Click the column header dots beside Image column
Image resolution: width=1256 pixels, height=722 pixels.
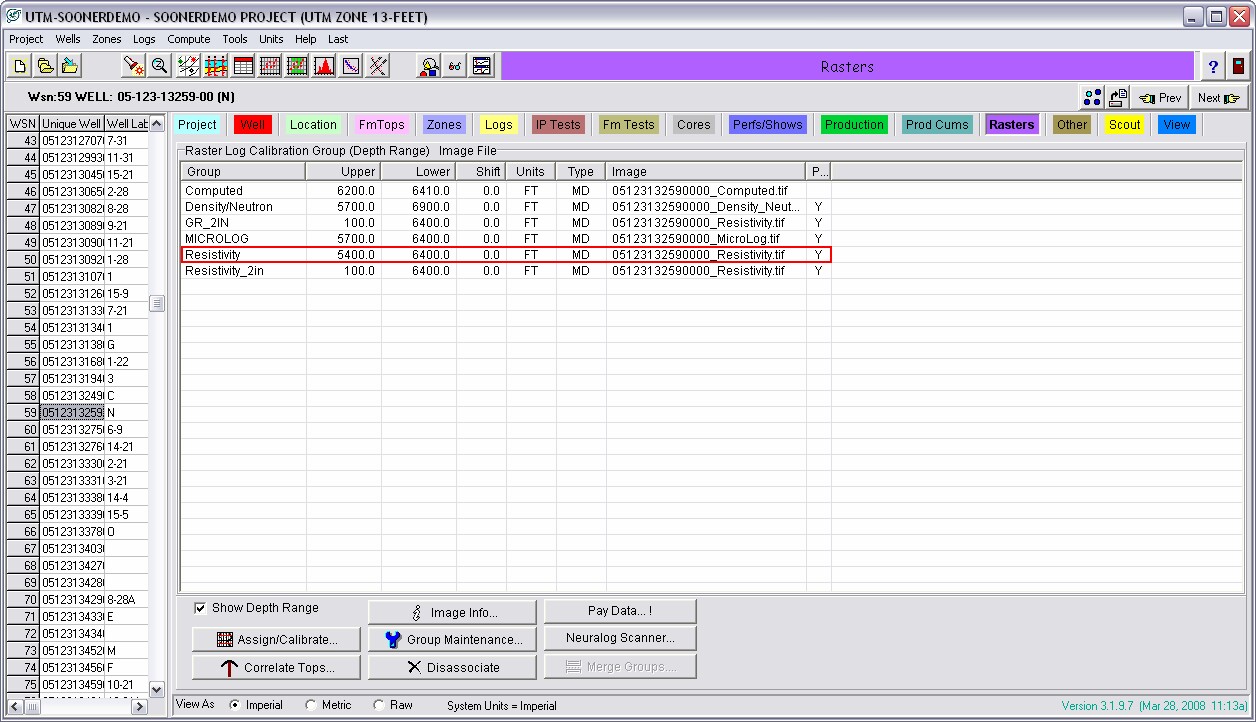(820, 171)
